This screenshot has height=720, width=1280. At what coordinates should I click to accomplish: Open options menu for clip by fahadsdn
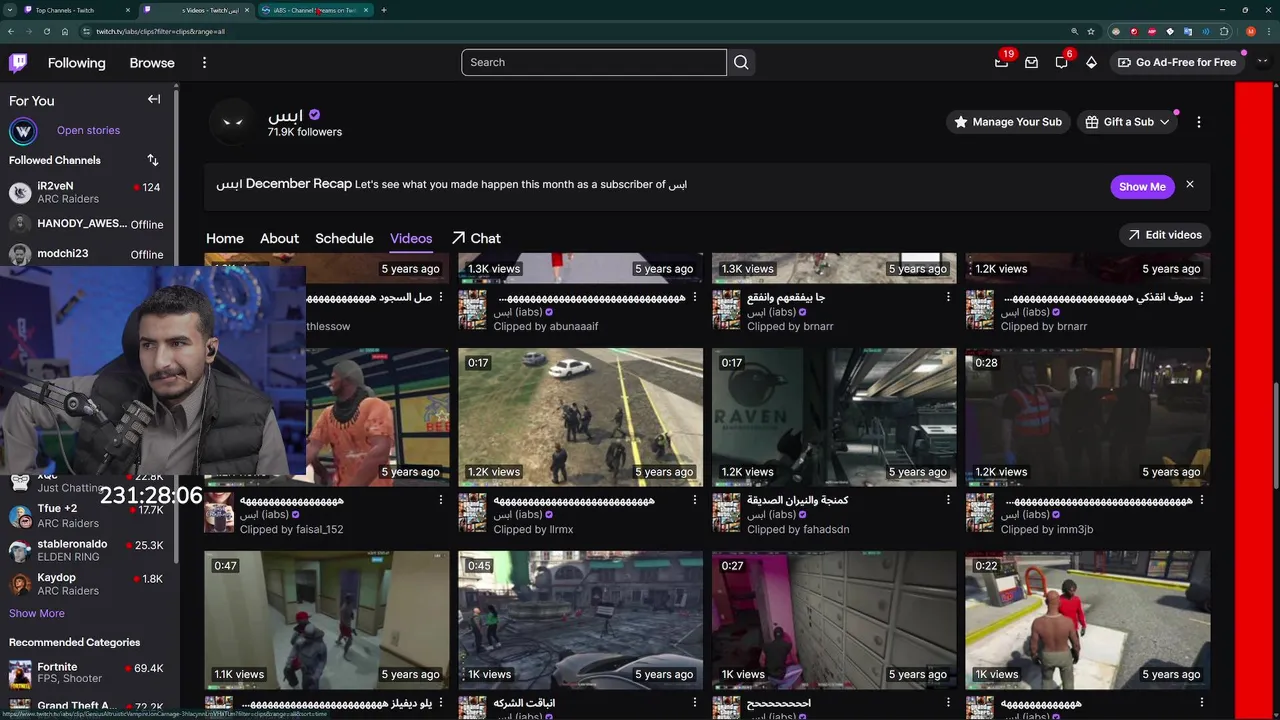point(948,500)
